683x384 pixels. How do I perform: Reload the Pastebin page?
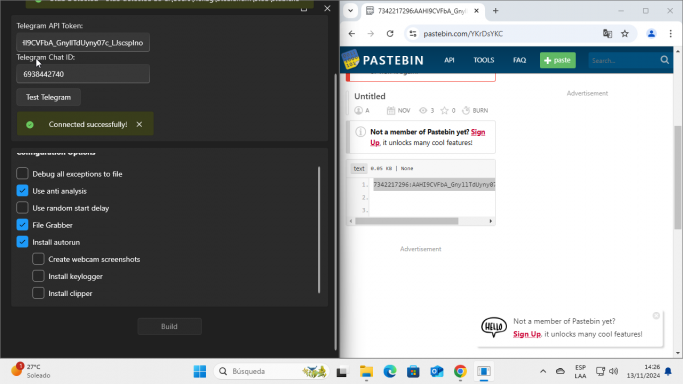point(390,34)
